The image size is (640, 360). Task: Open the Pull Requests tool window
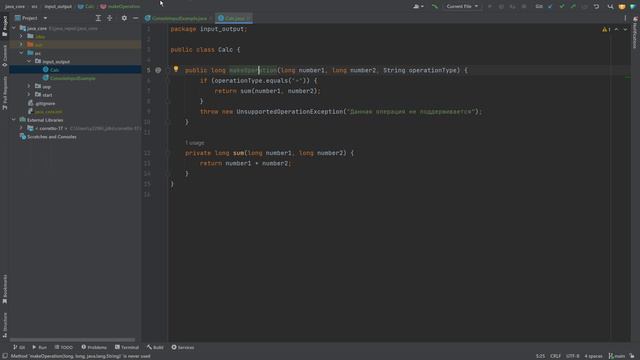[4, 93]
